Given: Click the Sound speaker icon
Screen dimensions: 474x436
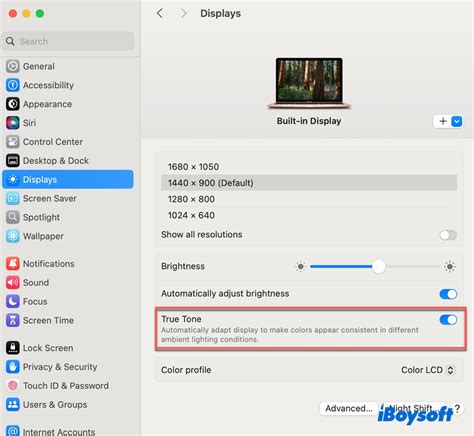Looking at the screenshot, I should [x=13, y=282].
